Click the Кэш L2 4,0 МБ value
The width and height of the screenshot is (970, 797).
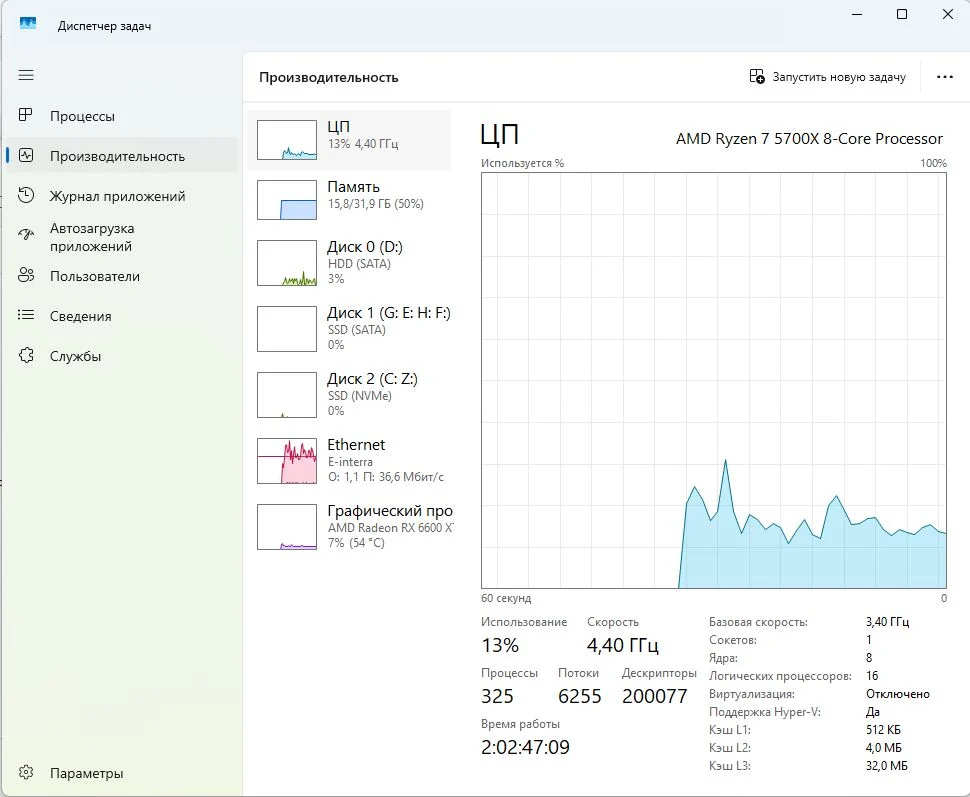click(883, 747)
